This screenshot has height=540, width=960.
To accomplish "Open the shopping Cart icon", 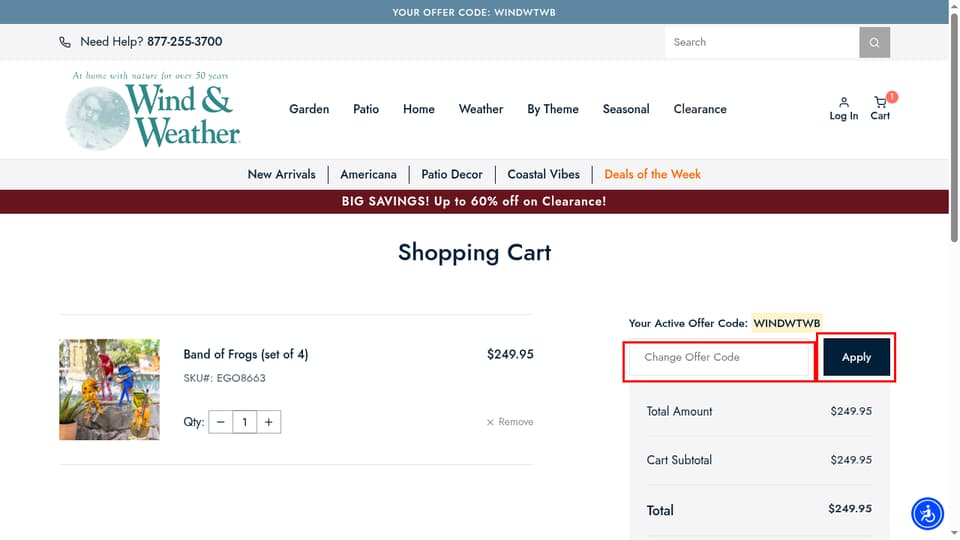I will [880, 108].
